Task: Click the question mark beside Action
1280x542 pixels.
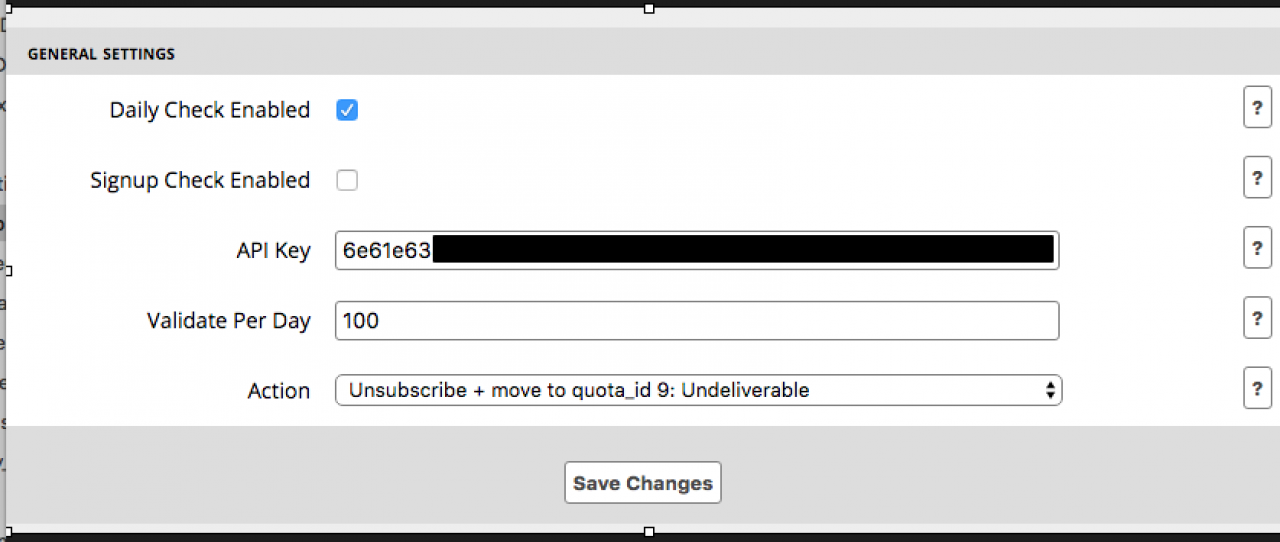Action: click(1257, 388)
